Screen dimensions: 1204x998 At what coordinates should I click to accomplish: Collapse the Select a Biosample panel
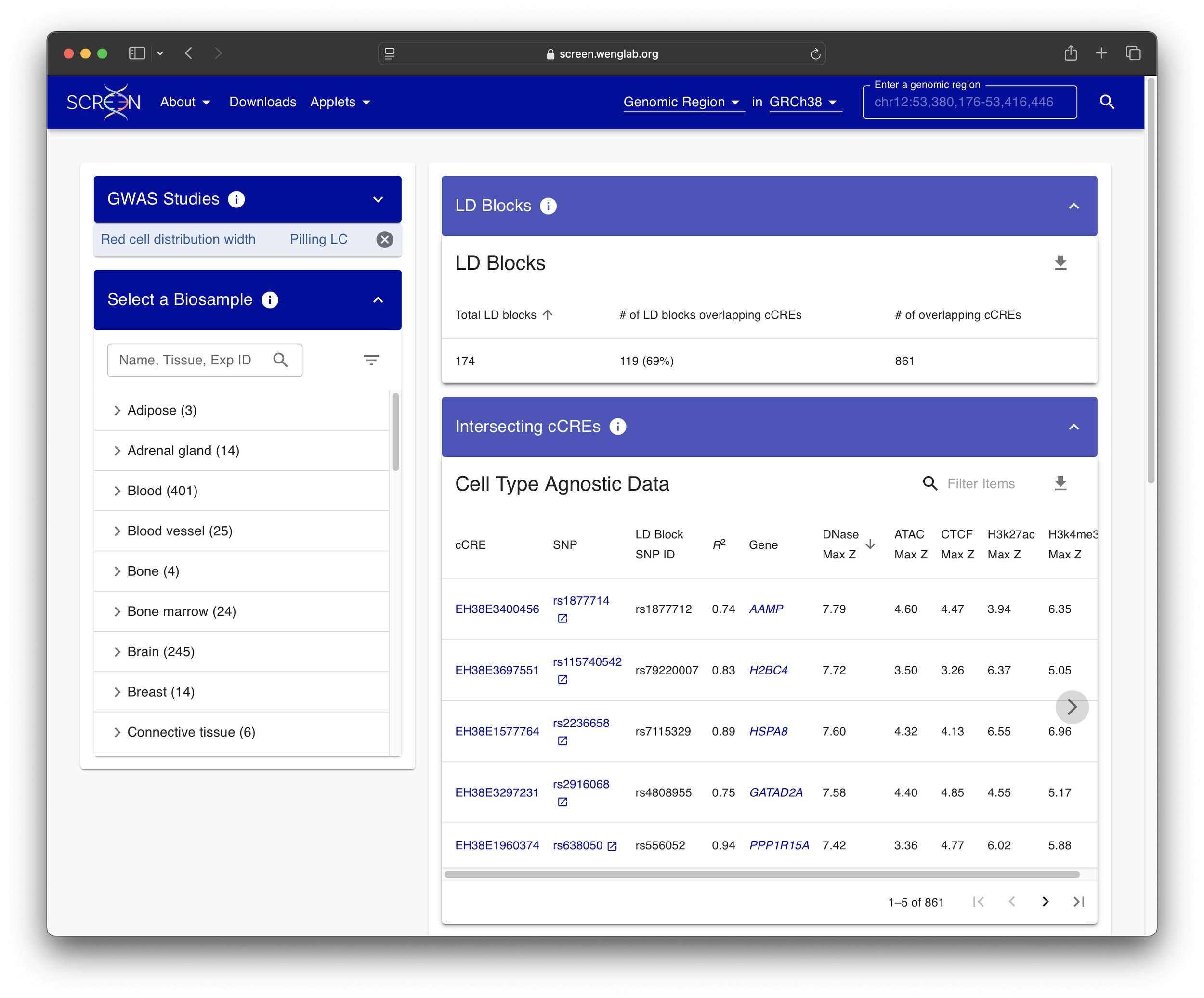coord(378,300)
